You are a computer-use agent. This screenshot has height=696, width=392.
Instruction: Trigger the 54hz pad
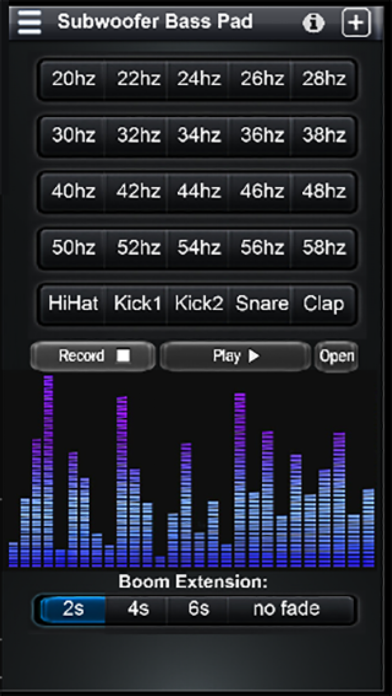198,248
